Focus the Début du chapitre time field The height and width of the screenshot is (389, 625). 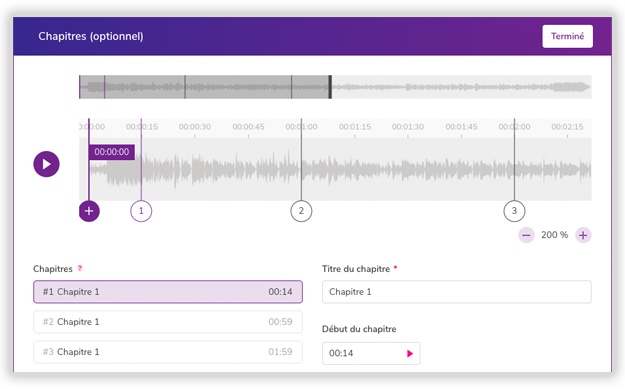pos(371,353)
